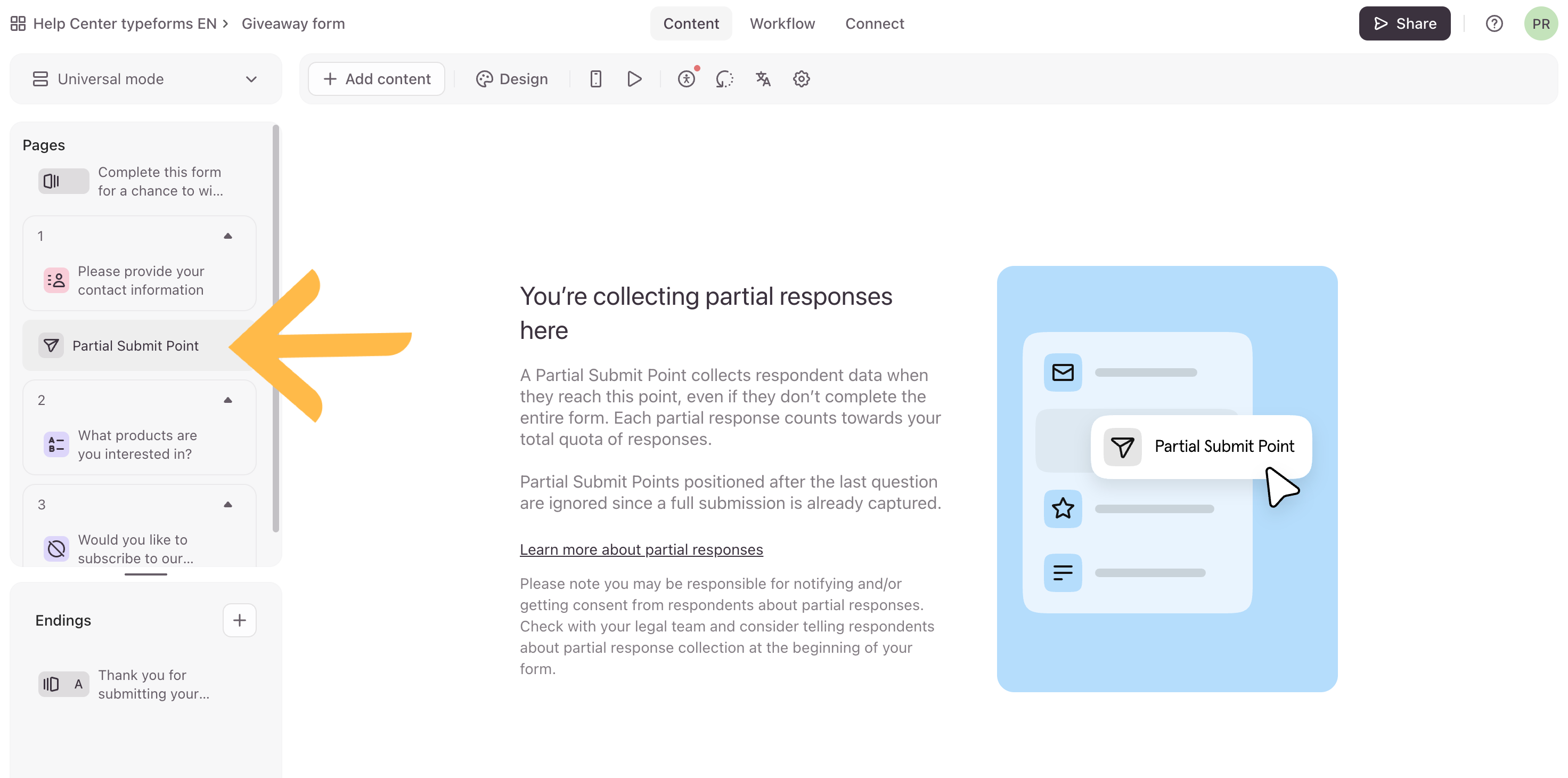Viewport: 1568px width, 778px height.
Task: Open the Universal mode dropdown
Action: pos(145,79)
